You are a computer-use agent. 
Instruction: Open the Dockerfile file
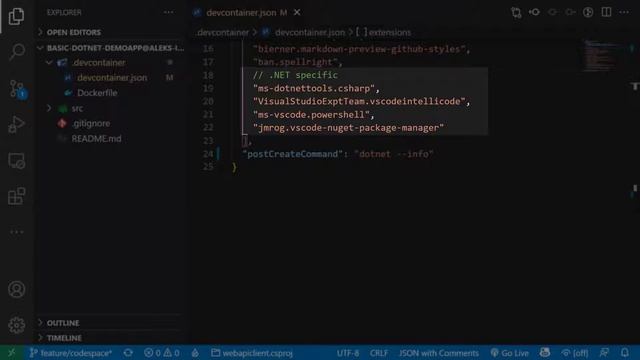pyautogui.click(x=97, y=93)
